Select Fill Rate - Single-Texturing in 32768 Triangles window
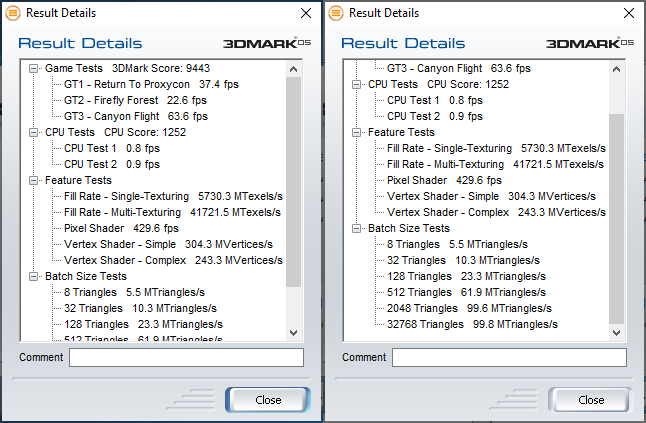This screenshot has height=423, width=646. (x=496, y=148)
